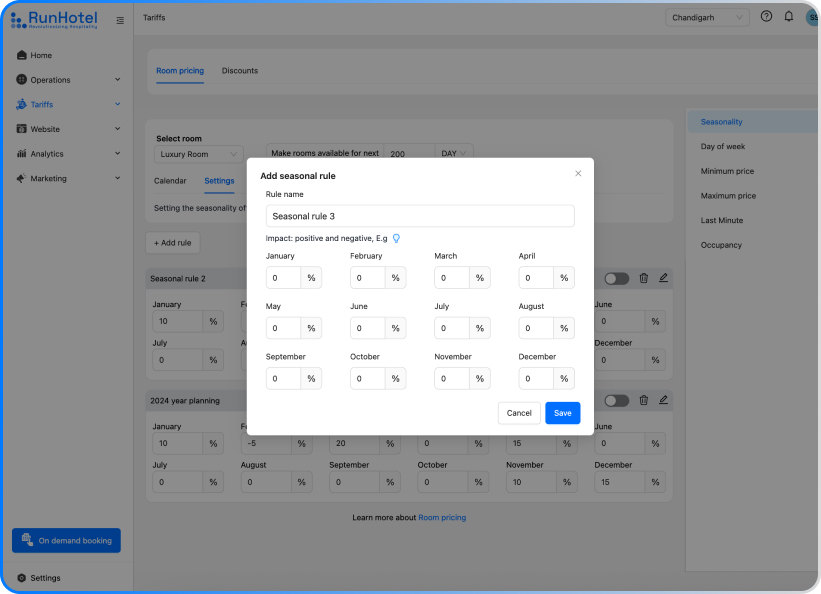Click the April percent field in dialog
This screenshot has width=821, height=594.
(x=536, y=278)
